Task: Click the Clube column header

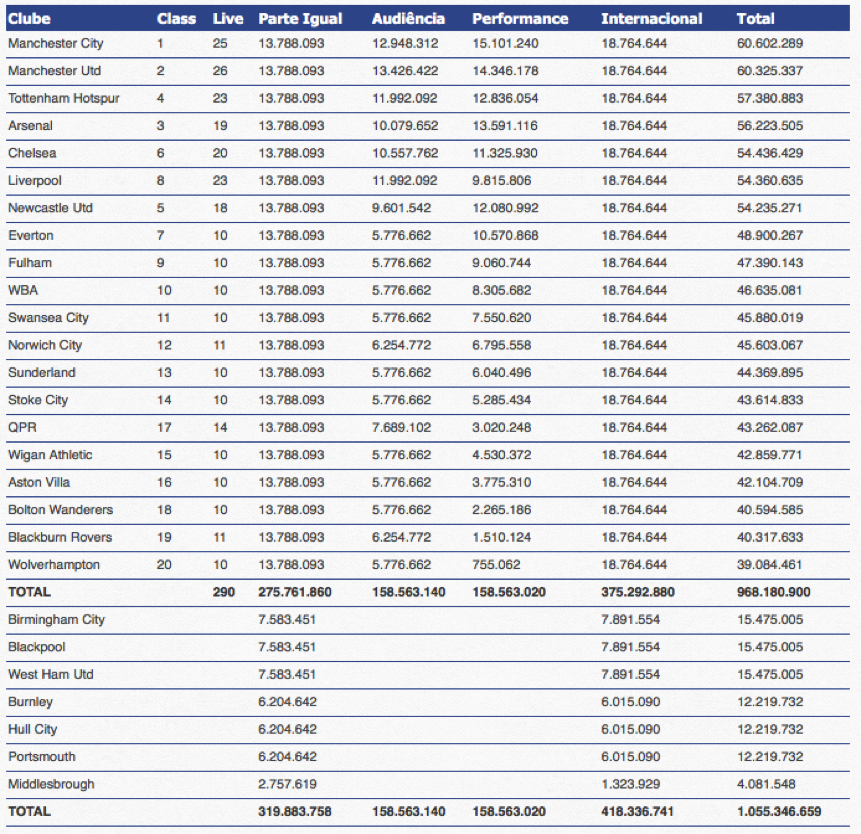Action: [29, 18]
